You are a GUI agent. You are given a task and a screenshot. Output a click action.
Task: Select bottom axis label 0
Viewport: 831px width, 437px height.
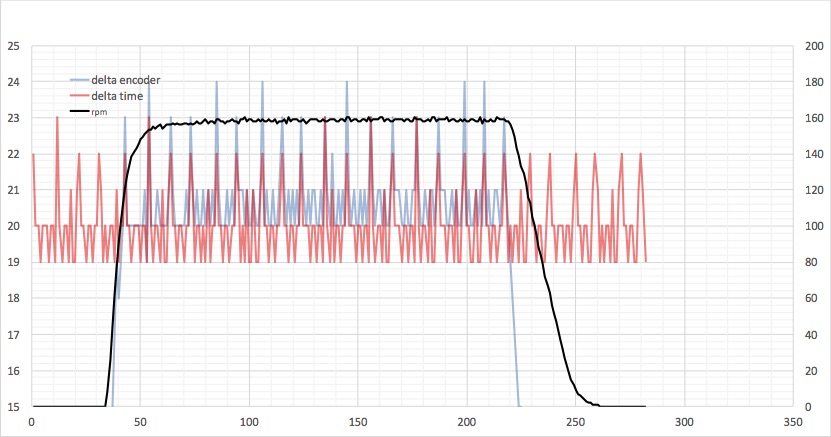pyautogui.click(x=32, y=422)
